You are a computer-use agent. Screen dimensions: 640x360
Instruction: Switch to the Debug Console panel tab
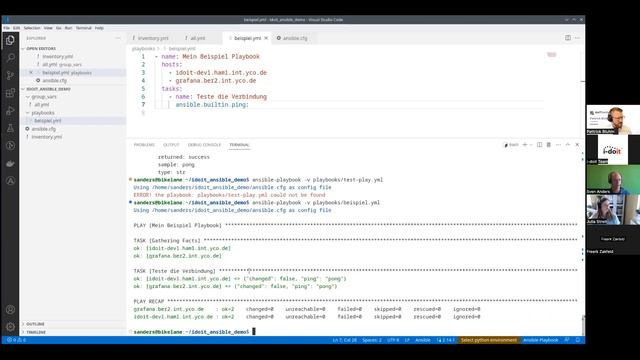point(204,145)
